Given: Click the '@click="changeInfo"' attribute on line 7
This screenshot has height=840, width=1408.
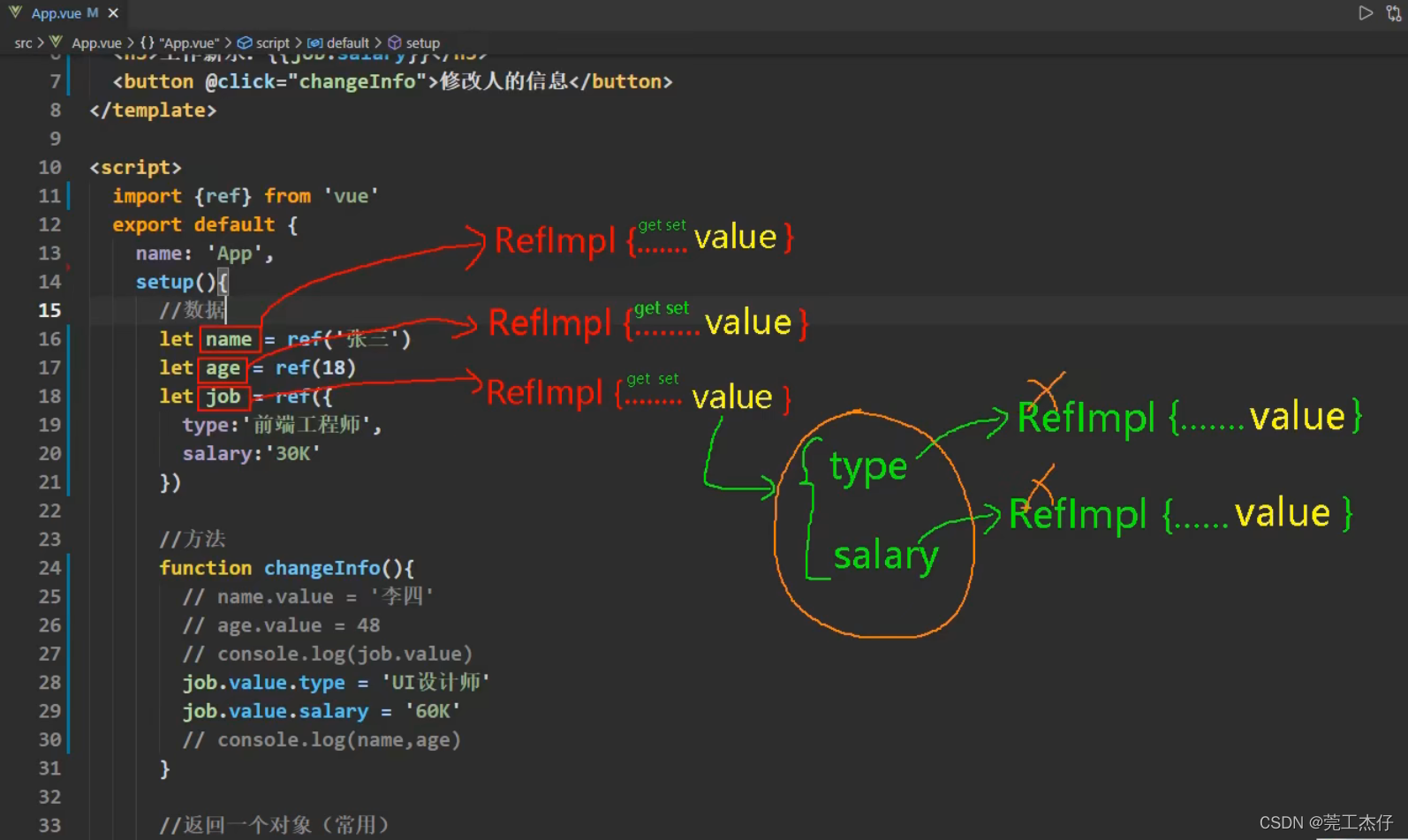Looking at the screenshot, I should pyautogui.click(x=317, y=81).
